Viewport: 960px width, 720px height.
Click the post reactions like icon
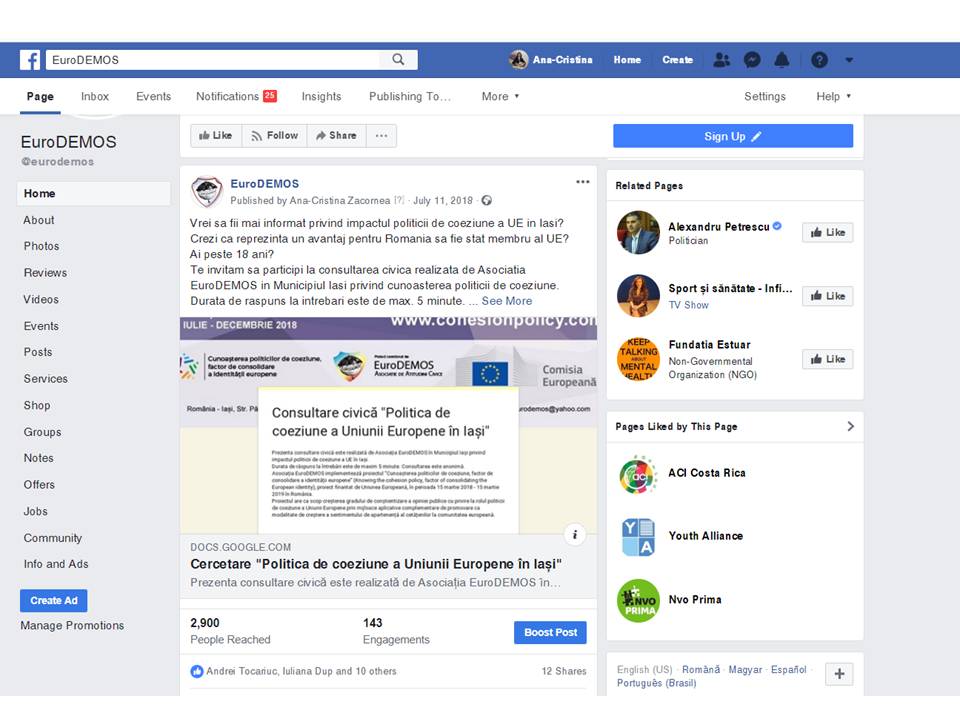pos(197,672)
